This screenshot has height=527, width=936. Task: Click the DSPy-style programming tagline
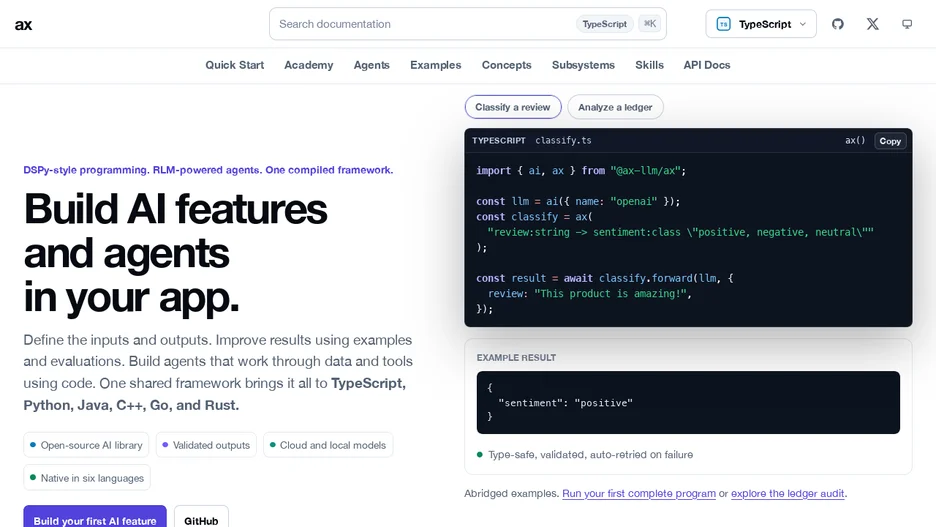208,170
